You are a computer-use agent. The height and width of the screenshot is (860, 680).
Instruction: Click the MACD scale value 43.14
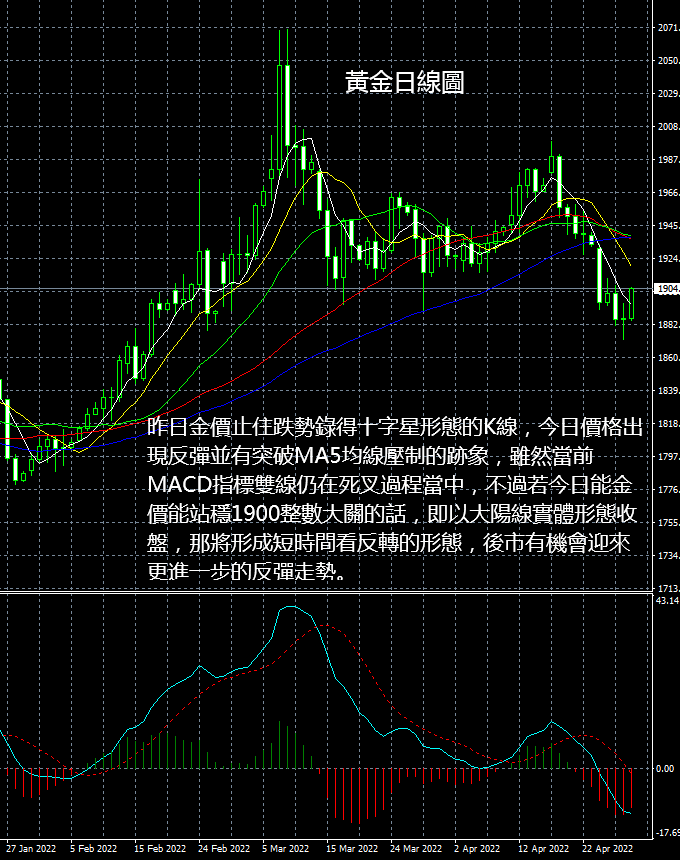(667, 601)
